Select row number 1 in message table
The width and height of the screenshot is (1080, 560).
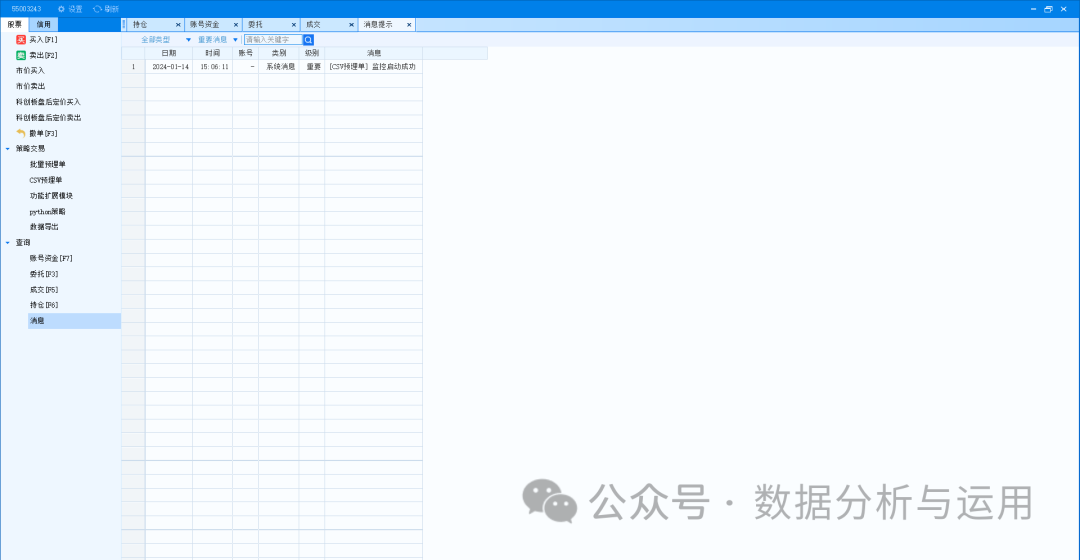[x=134, y=67]
